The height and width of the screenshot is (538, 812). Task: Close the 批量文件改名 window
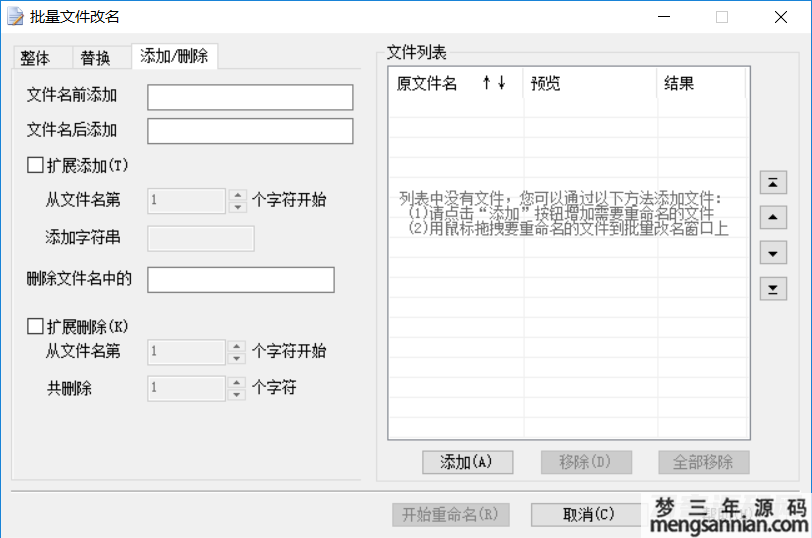pos(781,17)
